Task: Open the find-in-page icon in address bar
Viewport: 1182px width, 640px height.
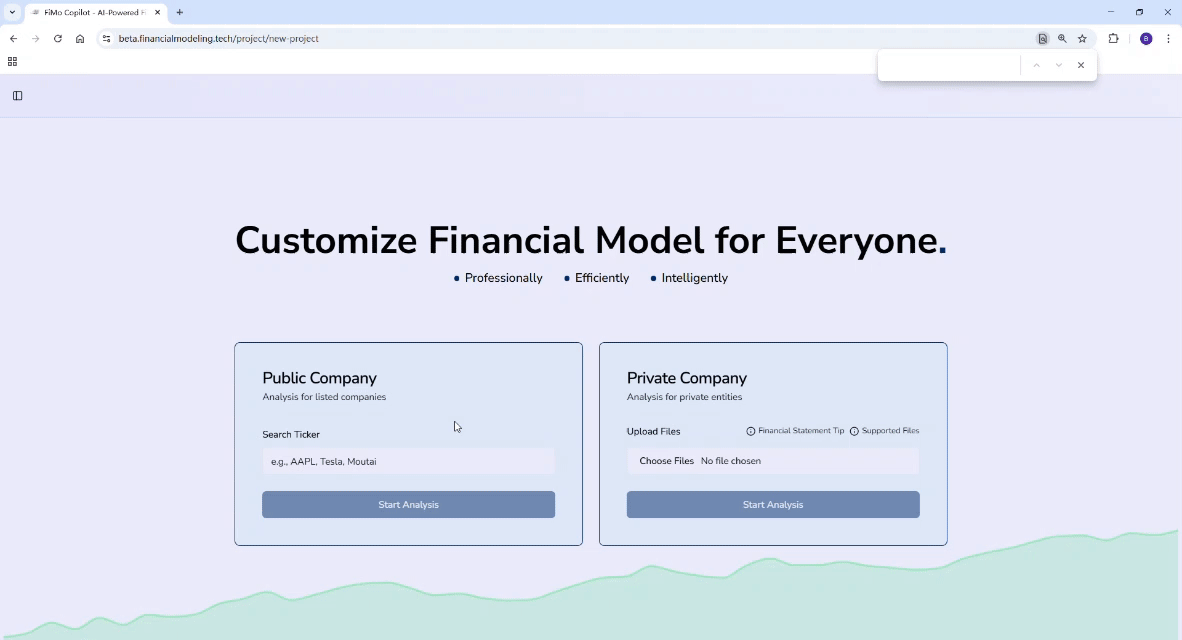Action: tap(1042, 38)
